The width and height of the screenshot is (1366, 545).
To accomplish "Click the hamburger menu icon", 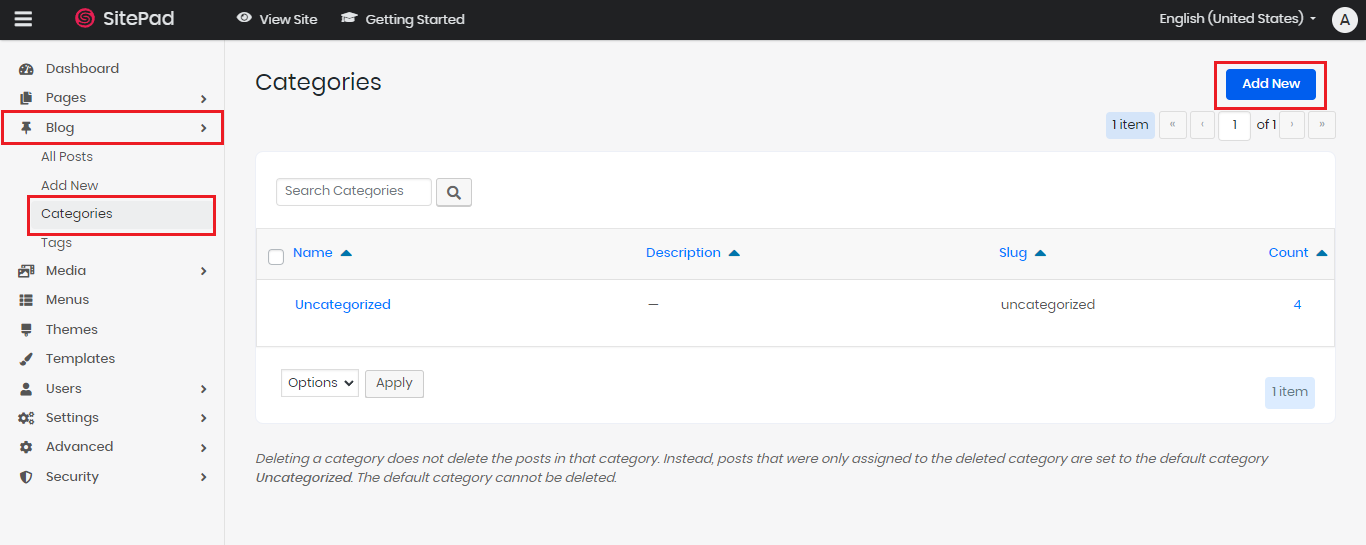I will click(23, 19).
